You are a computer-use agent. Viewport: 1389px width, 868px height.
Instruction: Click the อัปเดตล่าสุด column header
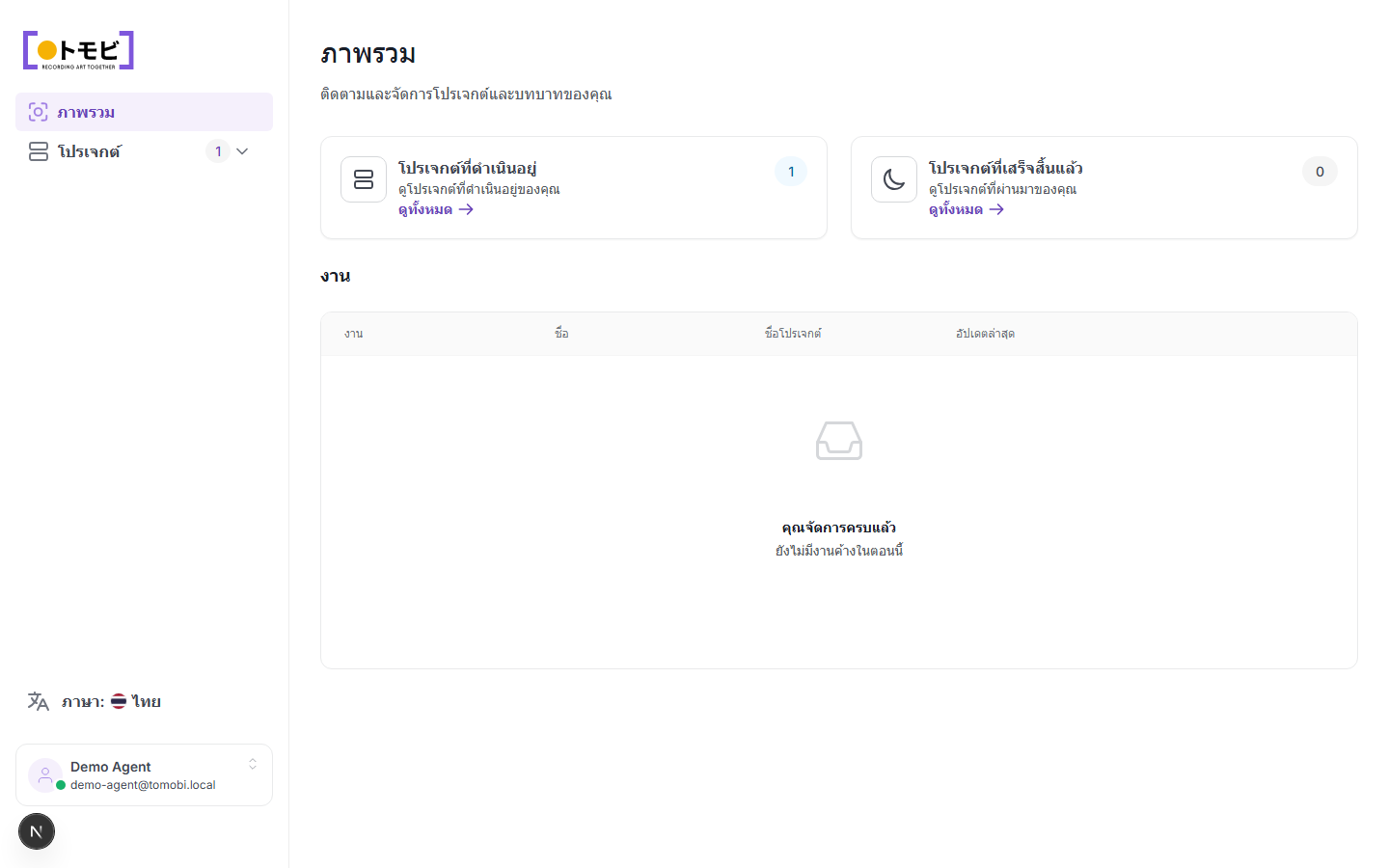coord(985,334)
